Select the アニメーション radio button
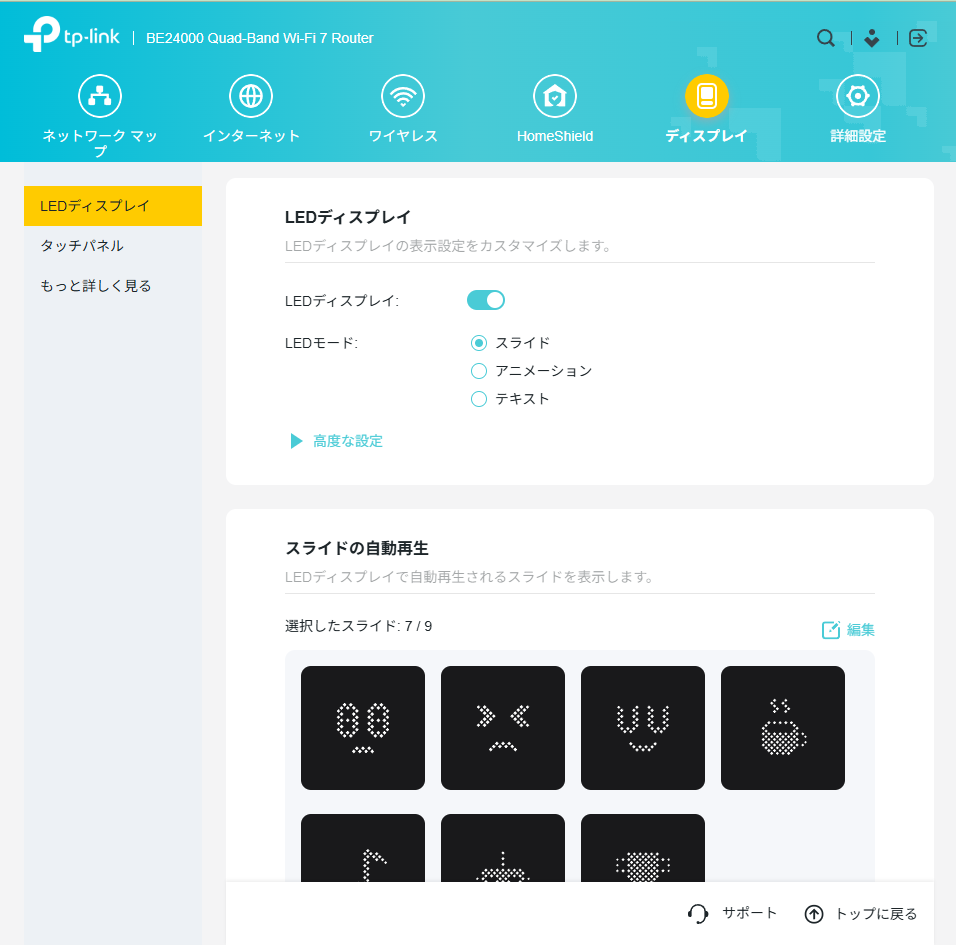 479,371
